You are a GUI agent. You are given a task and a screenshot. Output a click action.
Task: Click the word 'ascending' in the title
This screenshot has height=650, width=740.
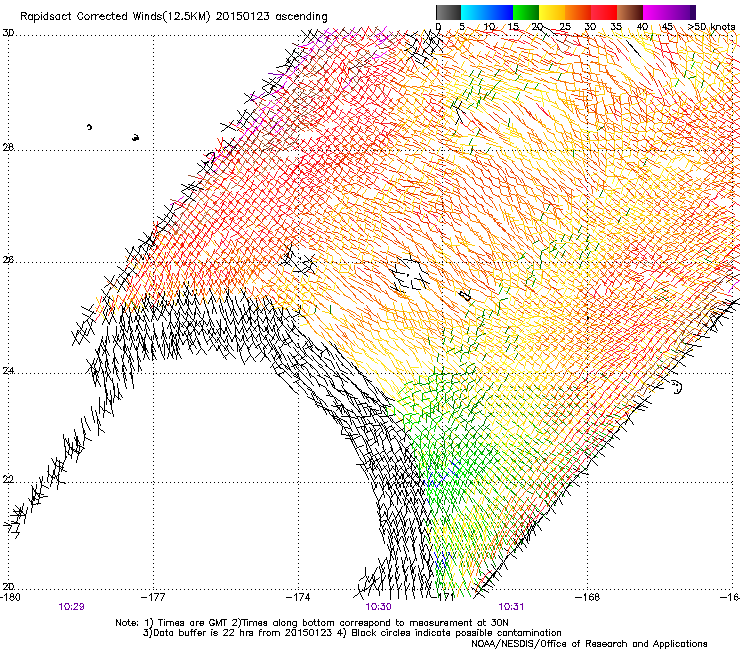click(x=301, y=17)
